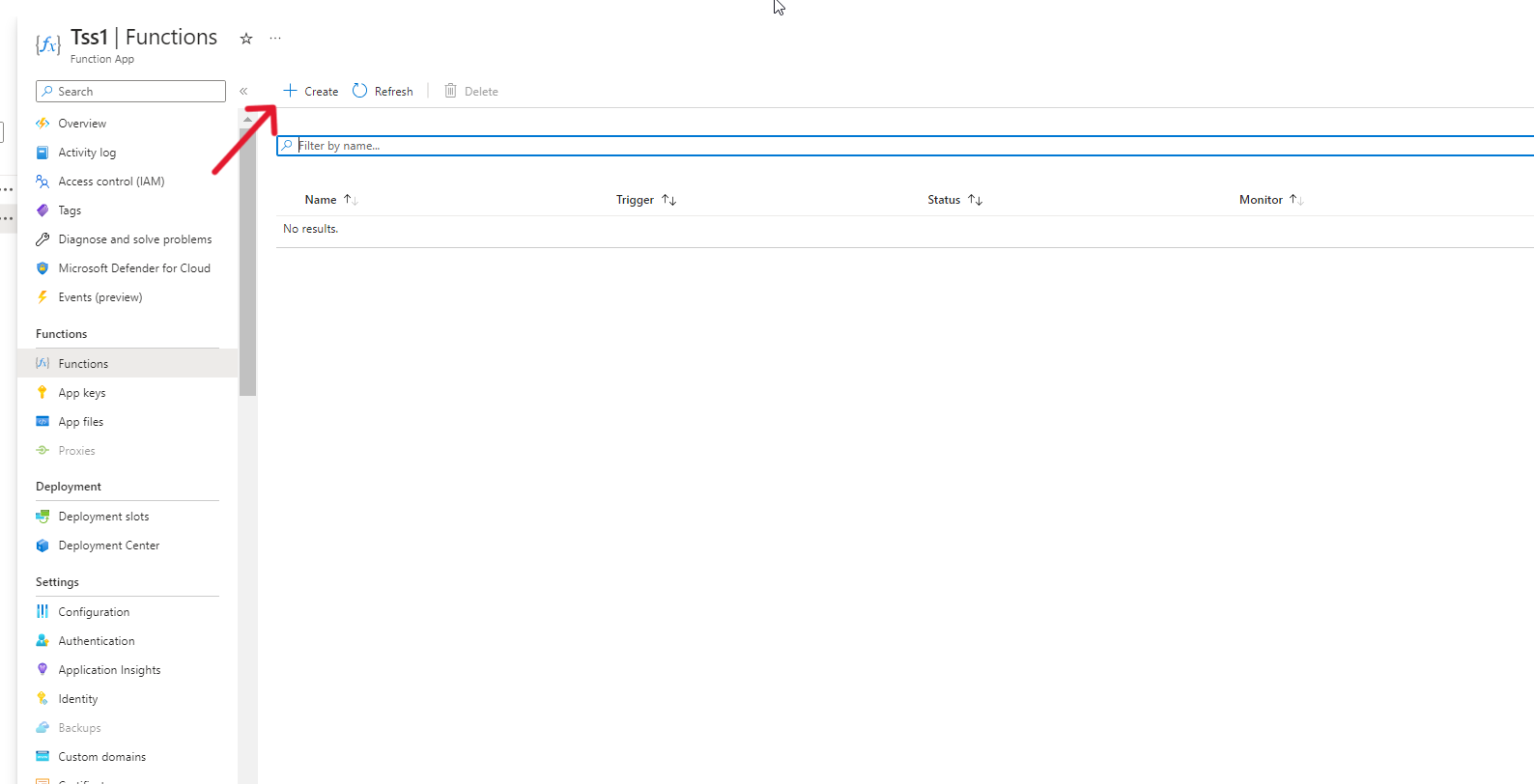
Task: Click the Custom domains icon
Action: [x=43, y=757]
